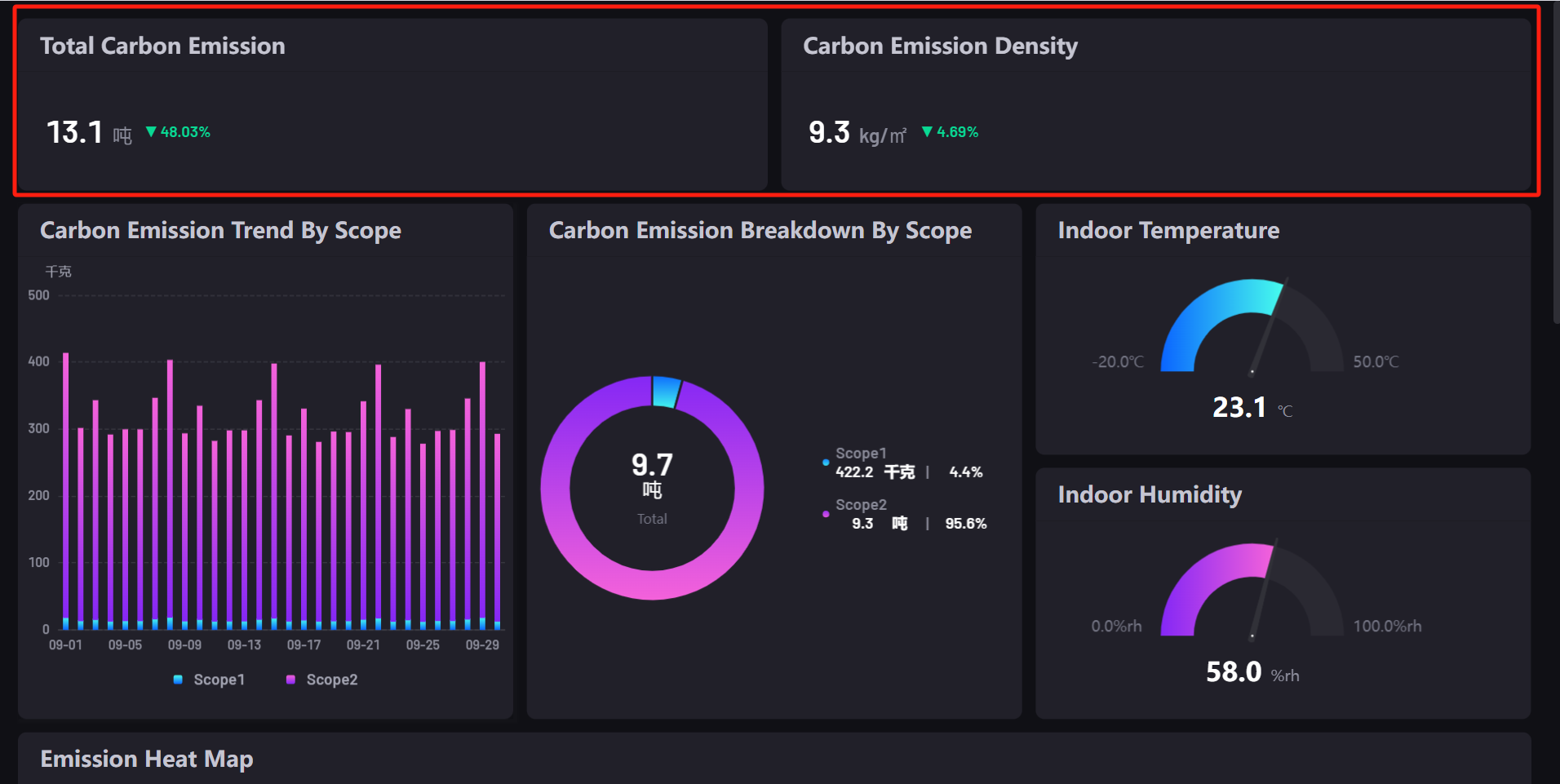Image resolution: width=1560 pixels, height=784 pixels.
Task: Click the green down arrow beside 48.03%
Action: tap(151, 131)
